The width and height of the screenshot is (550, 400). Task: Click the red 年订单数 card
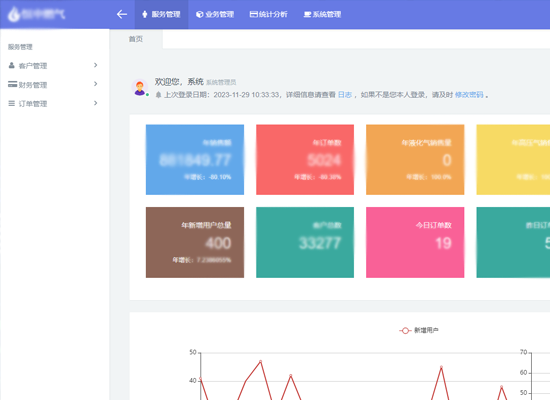tap(305, 159)
